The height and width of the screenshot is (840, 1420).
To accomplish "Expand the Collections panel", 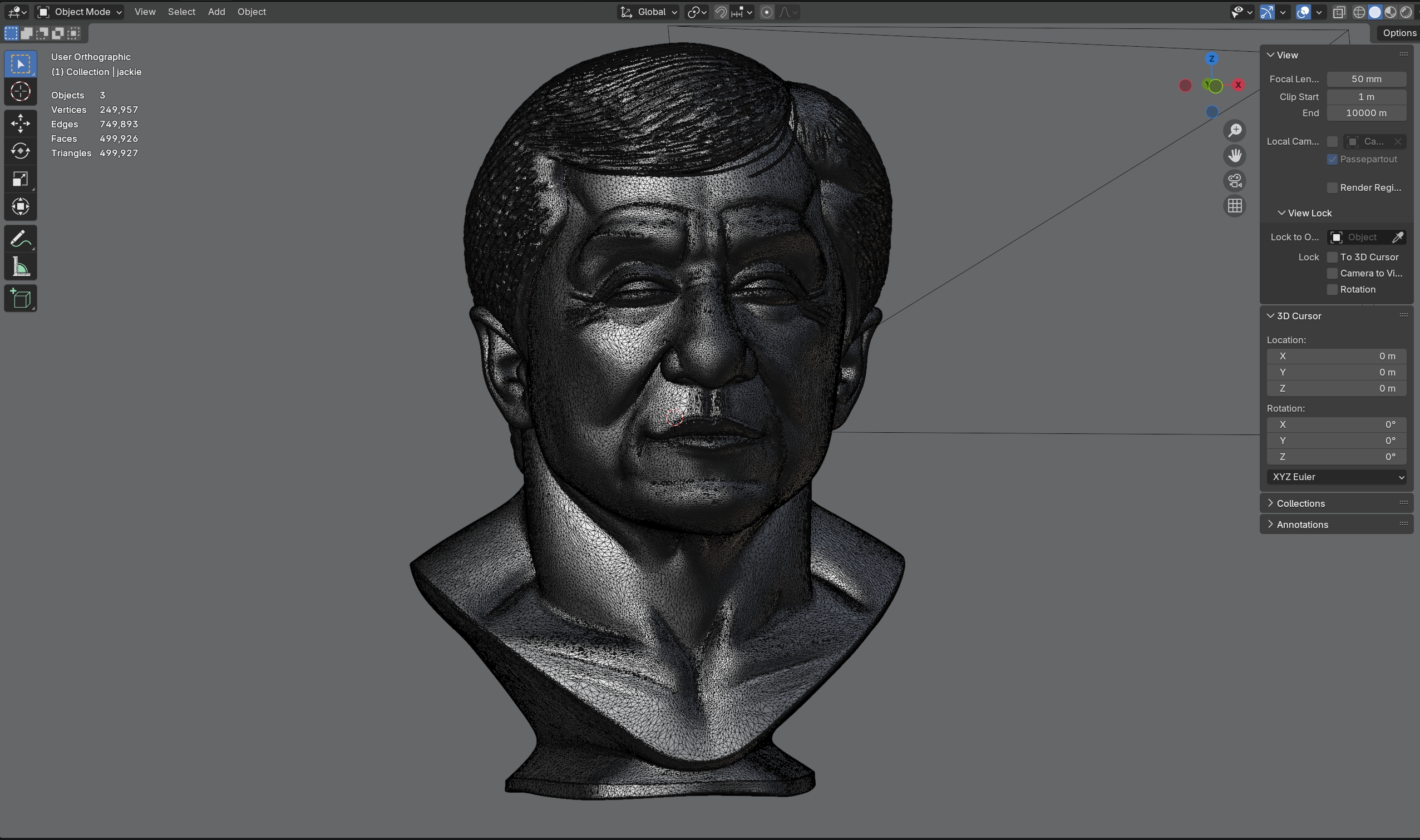I will [1300, 503].
